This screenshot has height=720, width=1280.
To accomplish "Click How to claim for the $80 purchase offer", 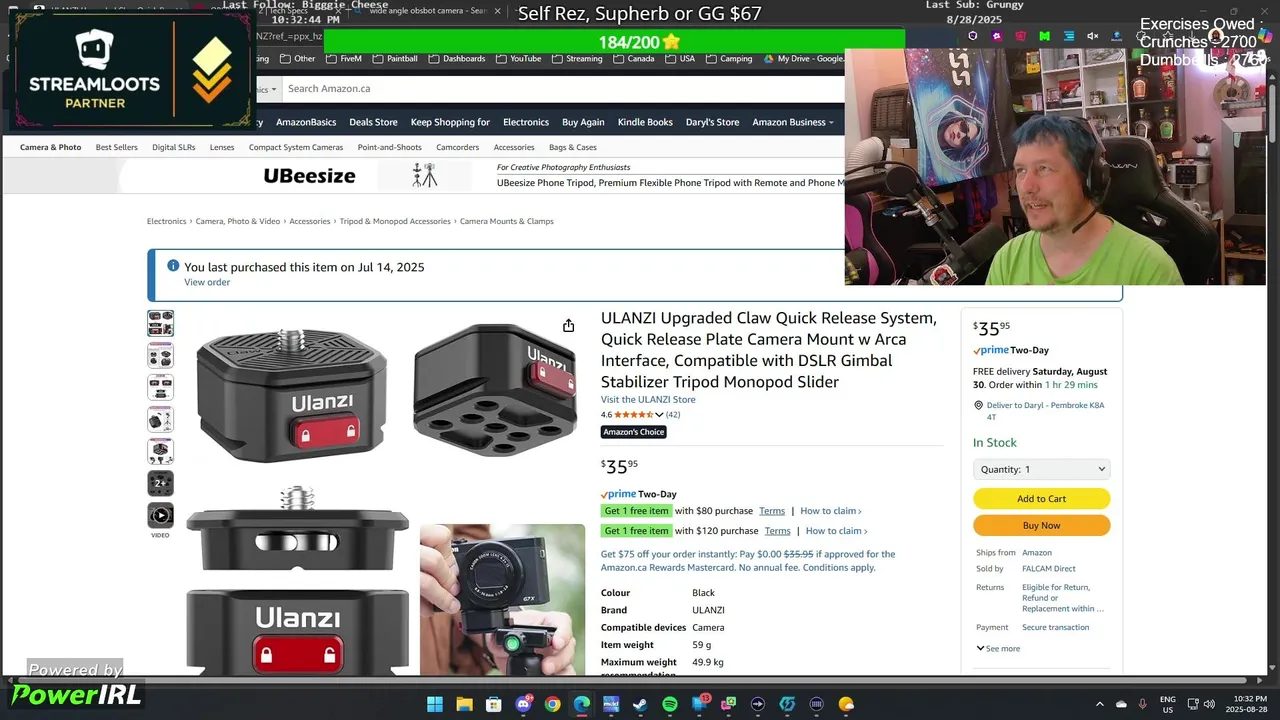I will 831,511.
